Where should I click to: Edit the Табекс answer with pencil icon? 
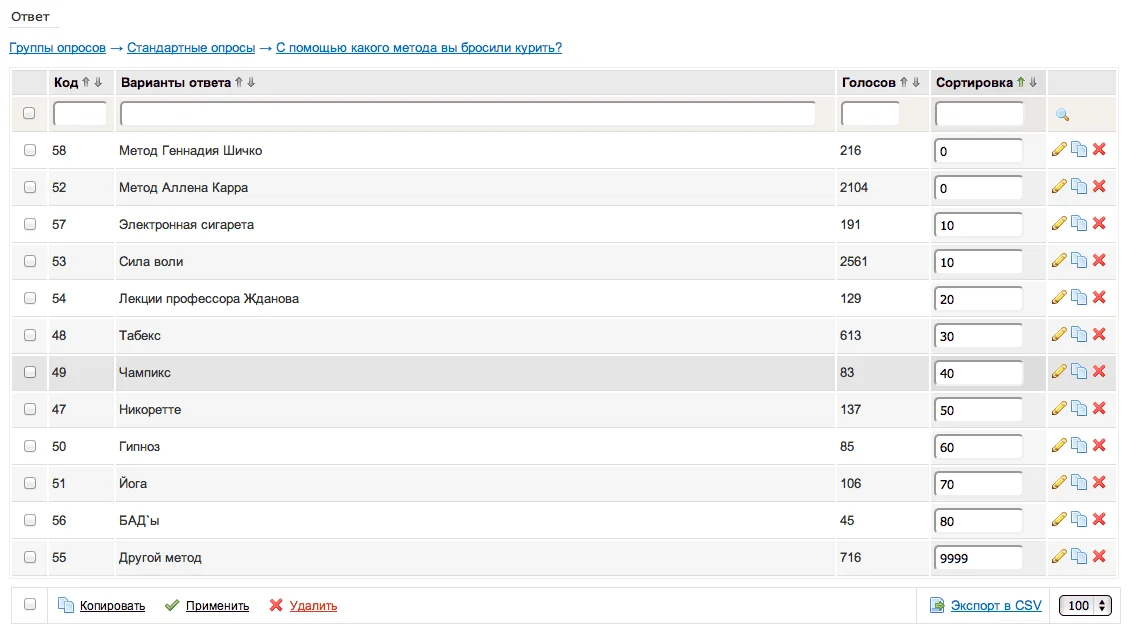(1059, 335)
